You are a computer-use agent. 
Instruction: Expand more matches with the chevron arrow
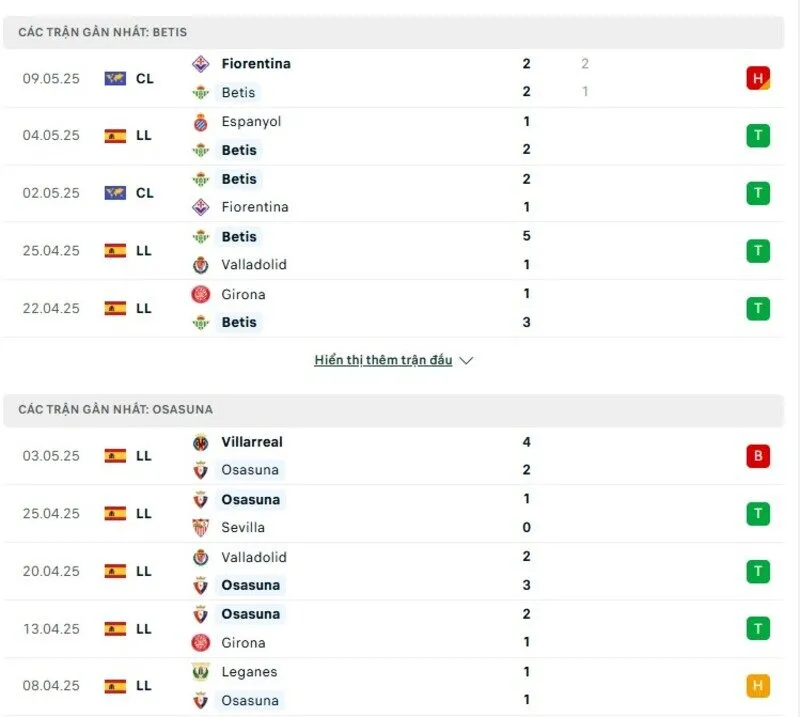coord(467,361)
